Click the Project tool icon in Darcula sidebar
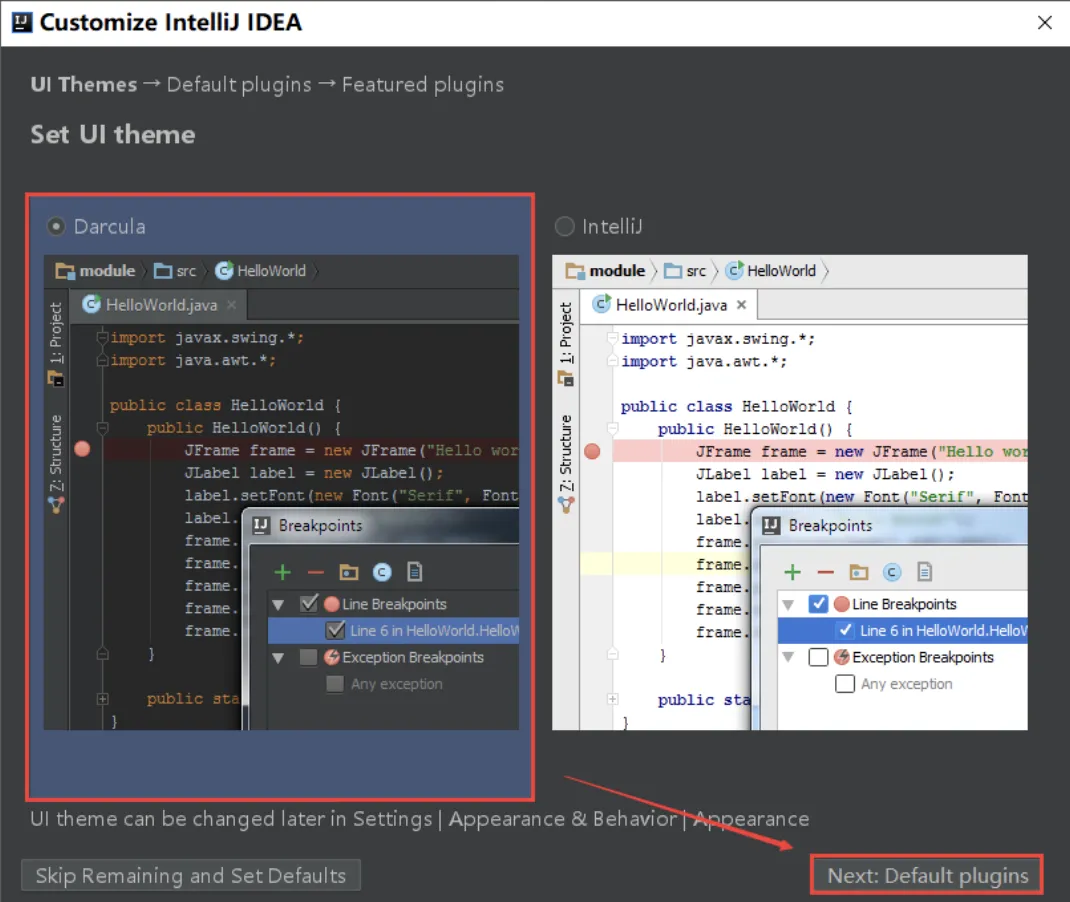This screenshot has width=1070, height=902. (56, 378)
